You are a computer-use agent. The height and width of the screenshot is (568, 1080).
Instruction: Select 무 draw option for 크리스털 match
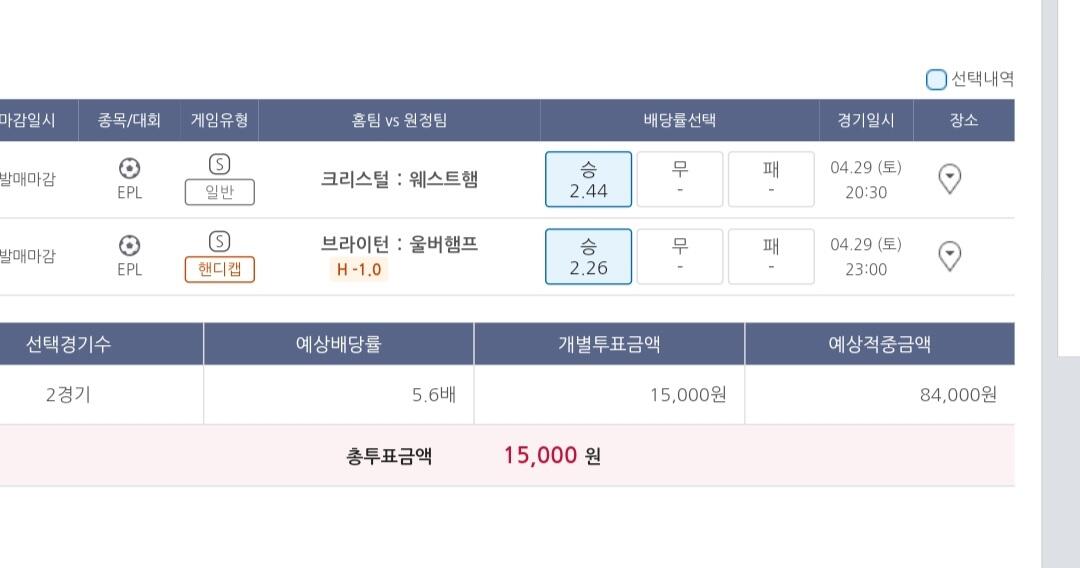(679, 179)
